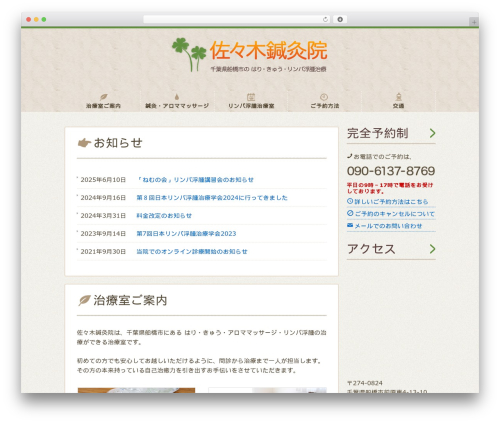This screenshot has width=500, height=423.
Task: Click the green browser maximize button
Action: click(44, 19)
